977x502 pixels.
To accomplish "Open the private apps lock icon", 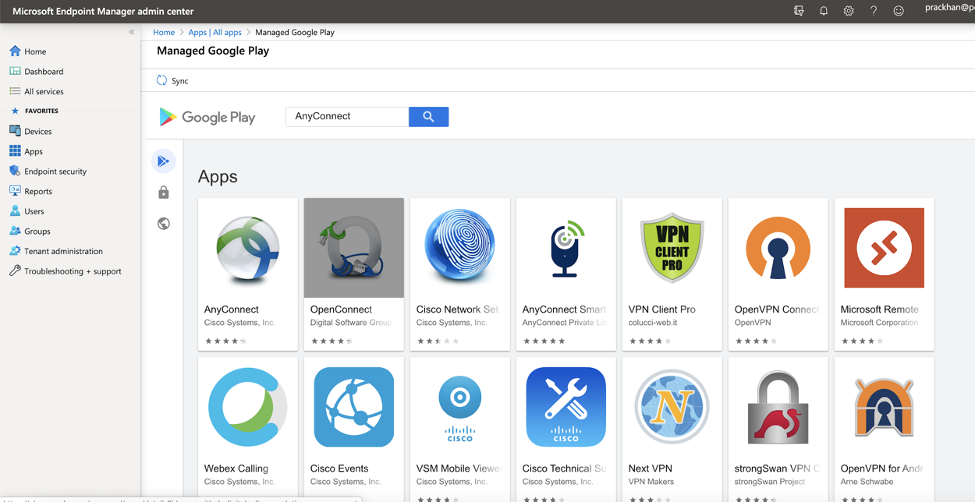I will [164, 192].
